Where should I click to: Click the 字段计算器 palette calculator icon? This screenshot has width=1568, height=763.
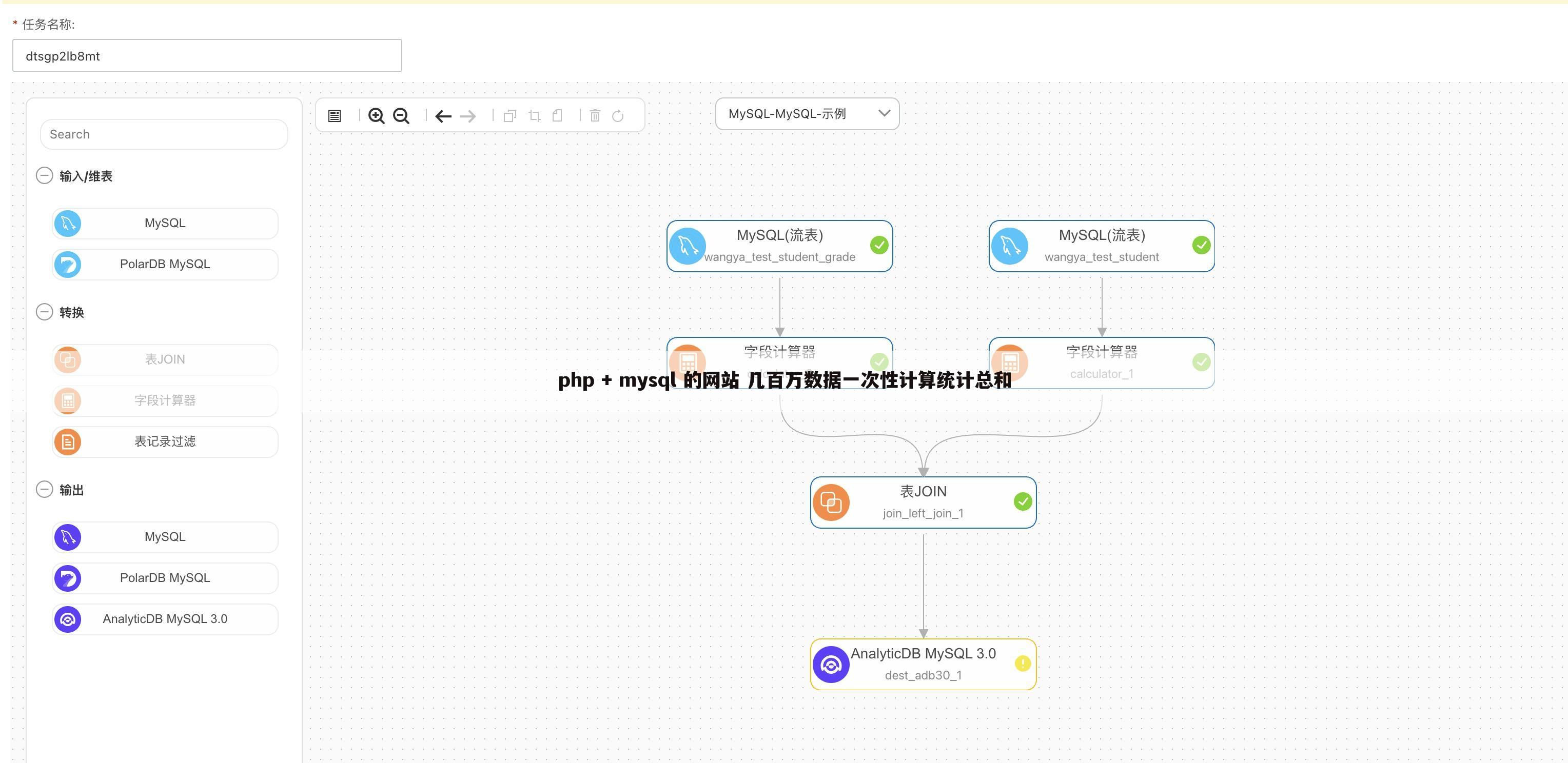tap(68, 401)
